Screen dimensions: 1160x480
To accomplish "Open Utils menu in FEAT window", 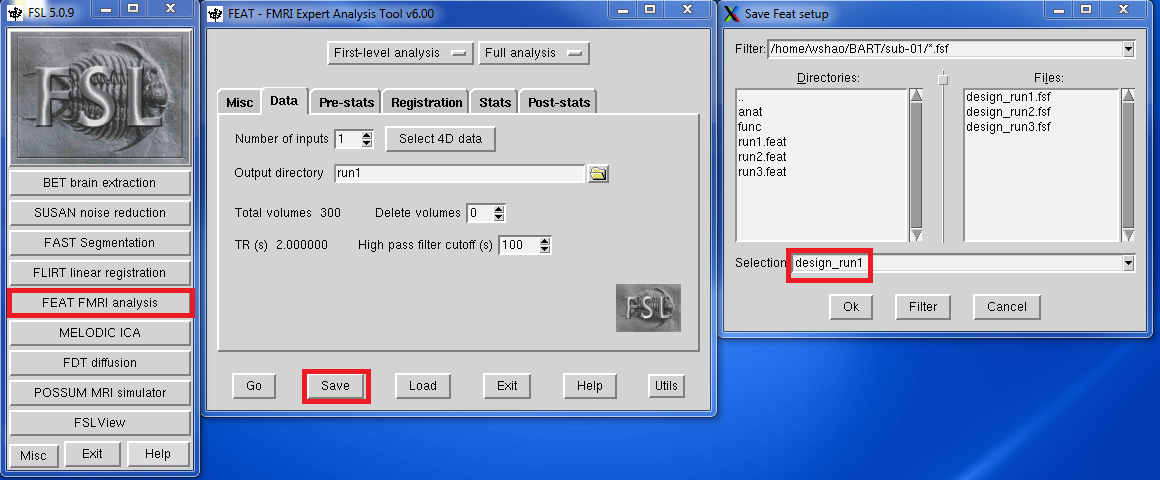I will pyautogui.click(x=666, y=385).
